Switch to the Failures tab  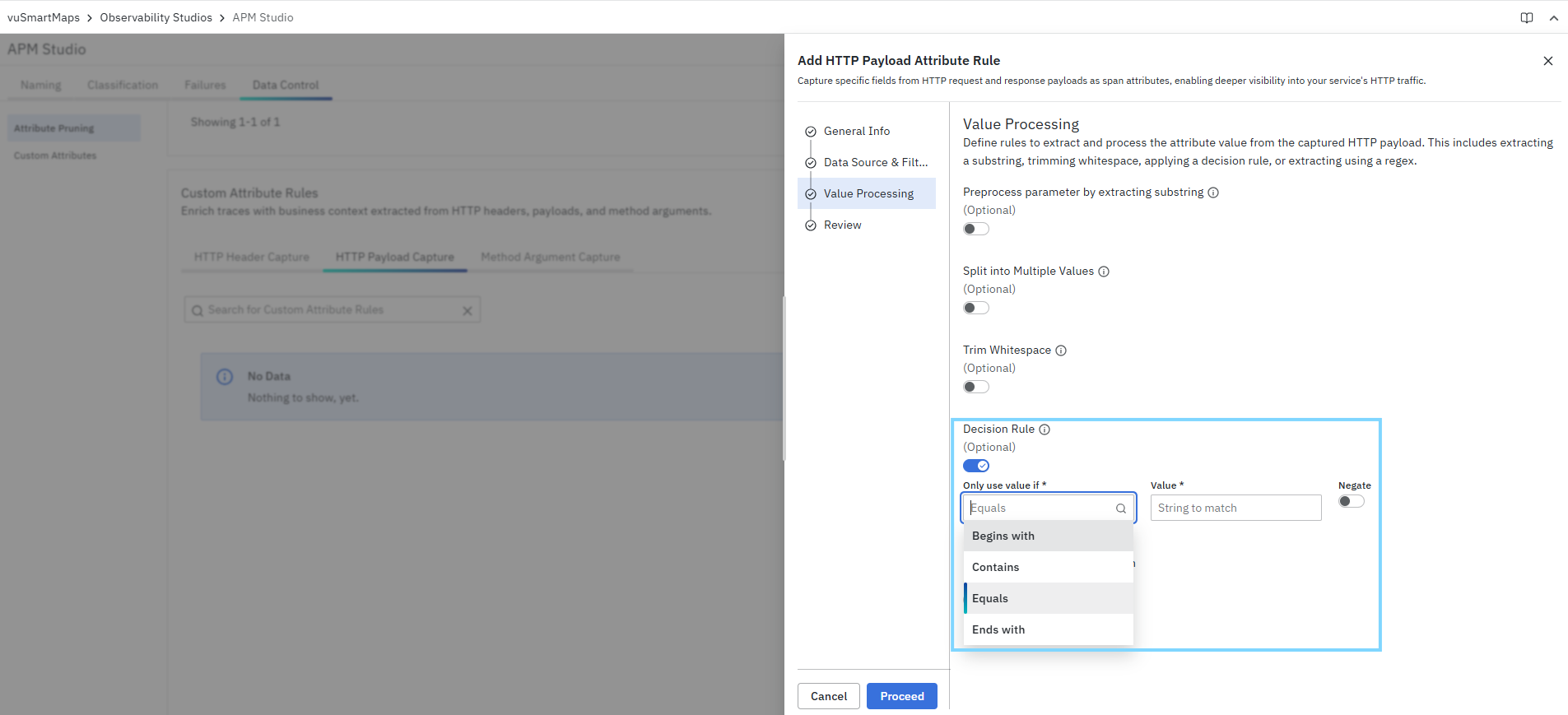[x=205, y=85]
